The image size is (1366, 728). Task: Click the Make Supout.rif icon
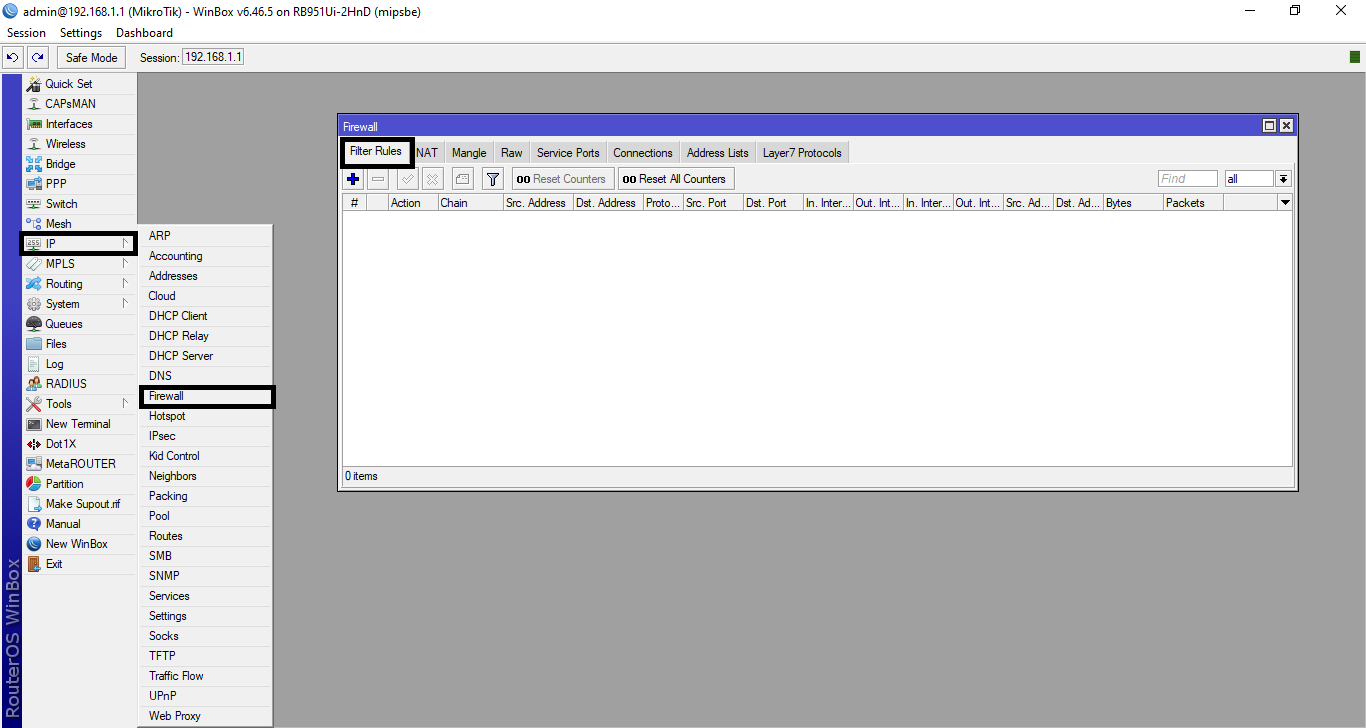click(34, 504)
